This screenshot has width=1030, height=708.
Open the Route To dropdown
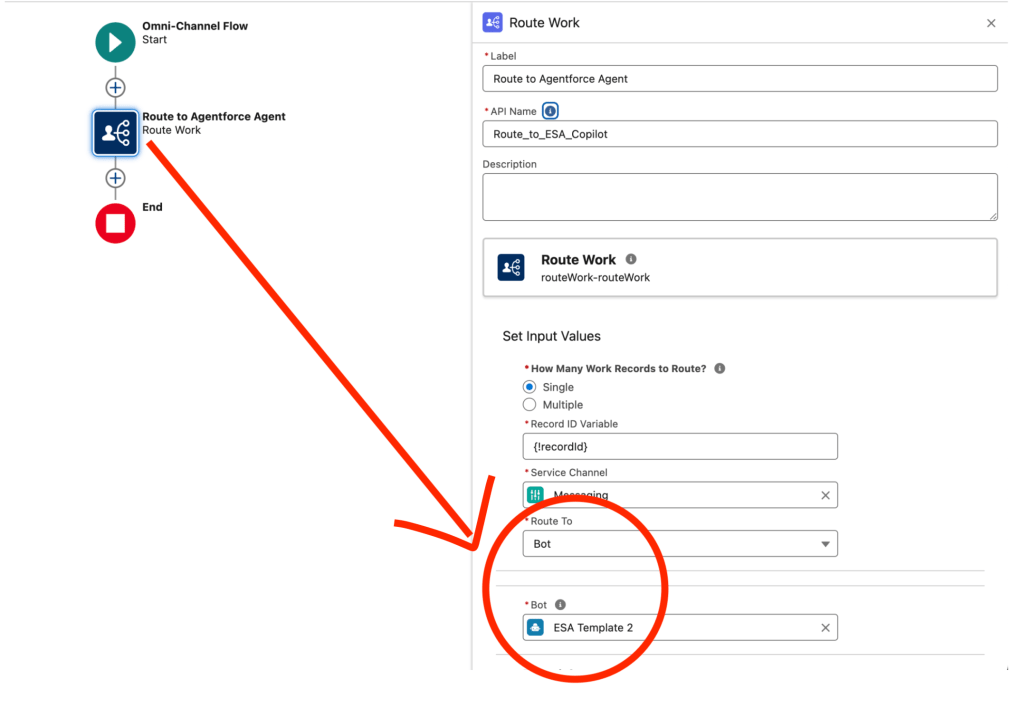click(679, 544)
